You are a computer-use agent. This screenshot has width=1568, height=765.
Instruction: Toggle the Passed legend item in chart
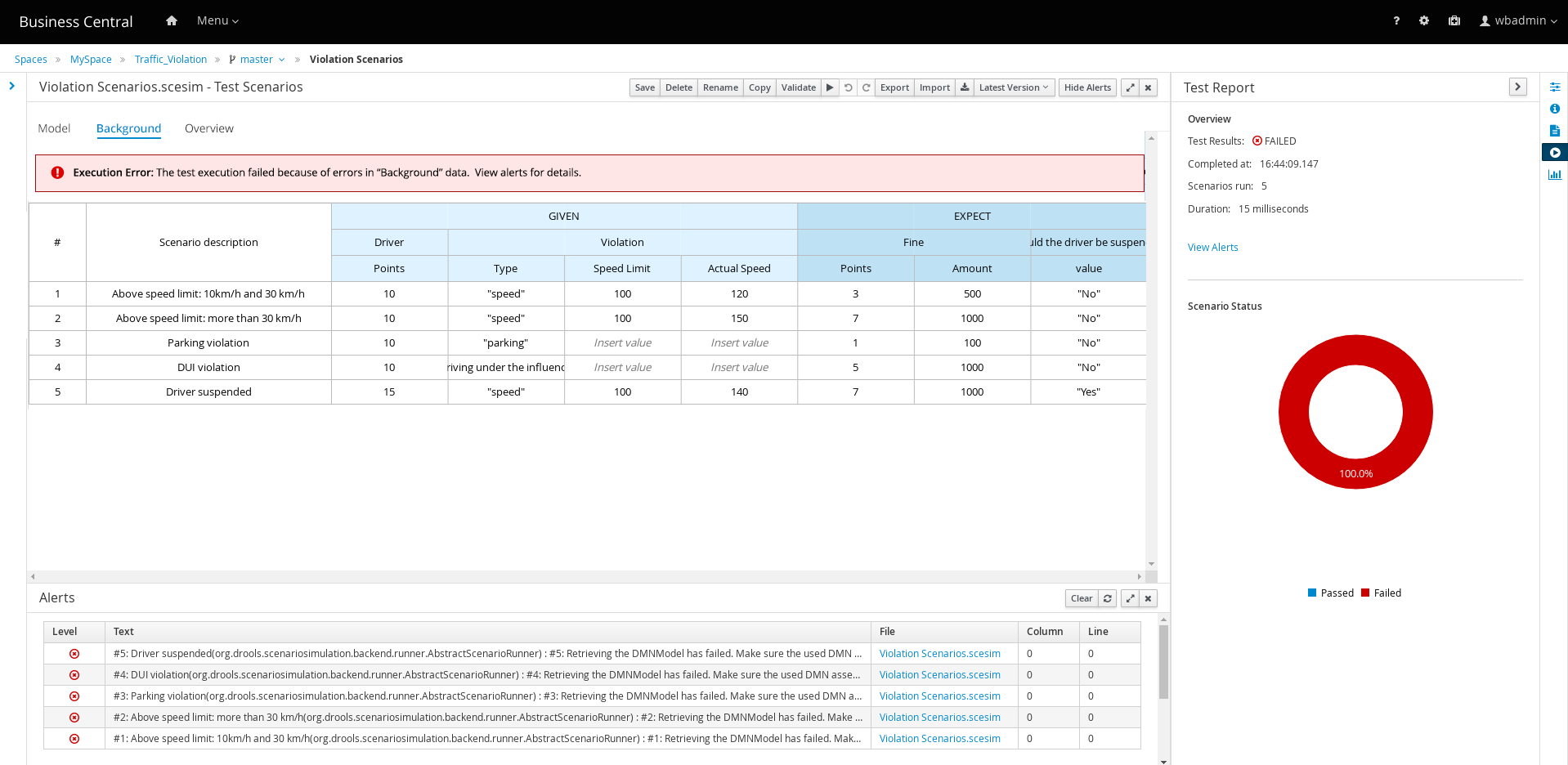(x=1330, y=593)
